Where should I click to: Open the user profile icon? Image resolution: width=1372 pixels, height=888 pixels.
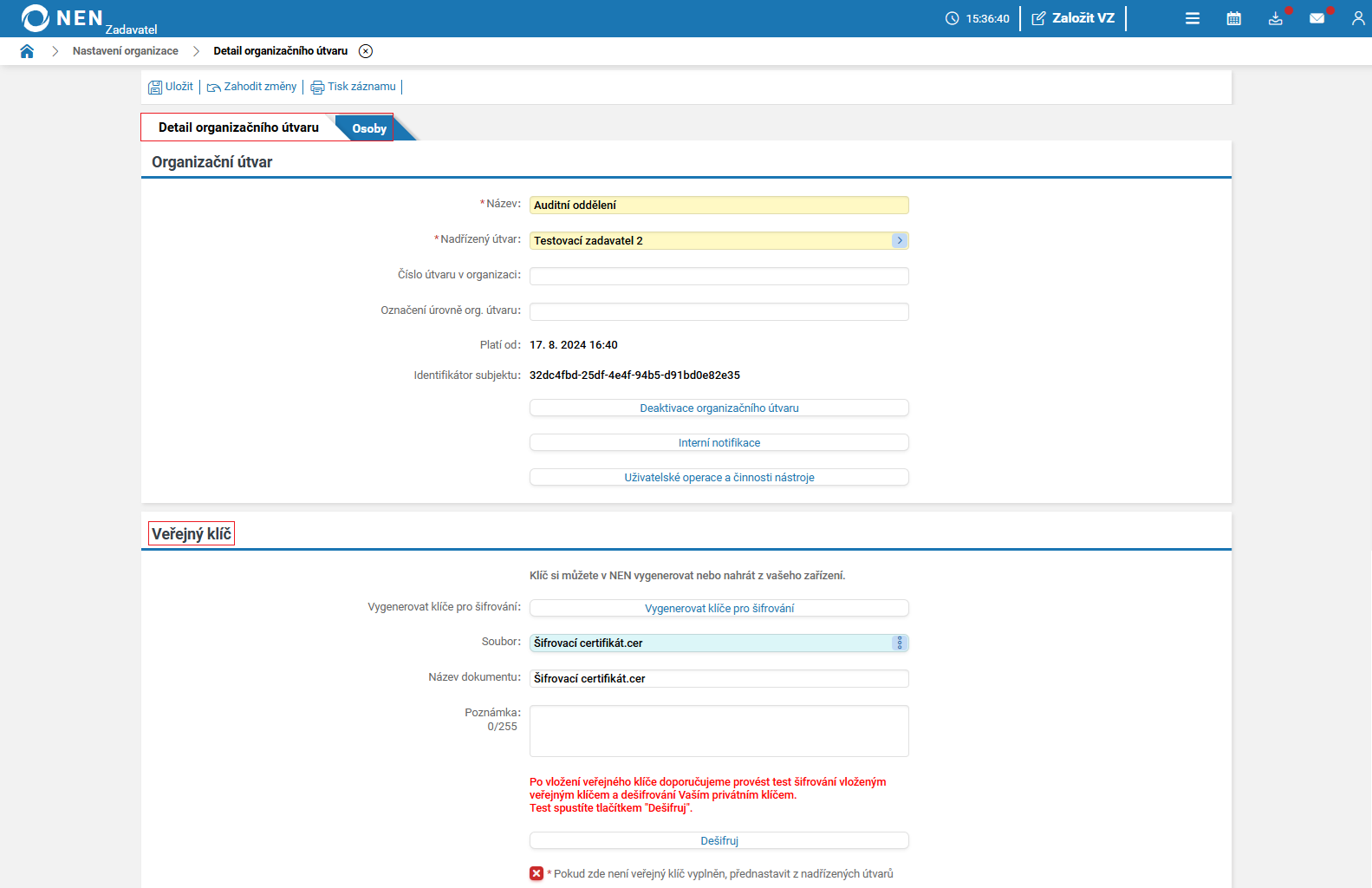(1358, 18)
